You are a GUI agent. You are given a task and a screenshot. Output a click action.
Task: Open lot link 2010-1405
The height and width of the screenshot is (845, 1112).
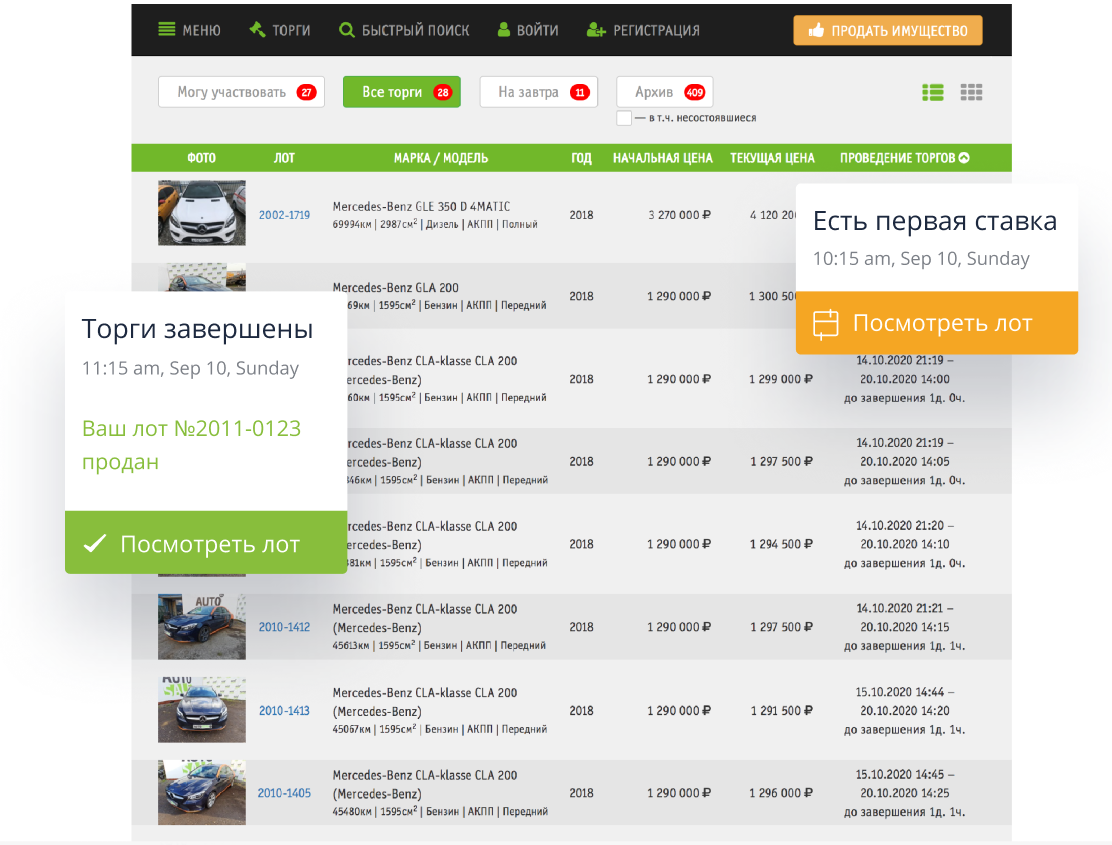tap(284, 793)
